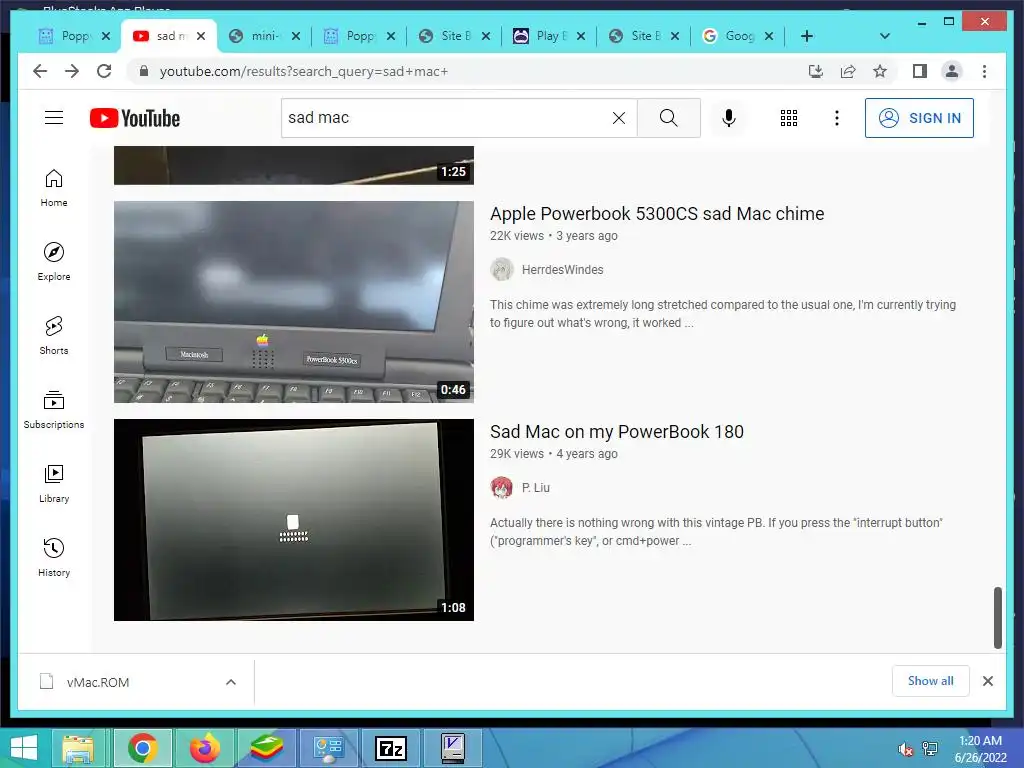The image size is (1024, 768).
Task: Open vMac.ROM downloaded file
Action: coord(98,682)
